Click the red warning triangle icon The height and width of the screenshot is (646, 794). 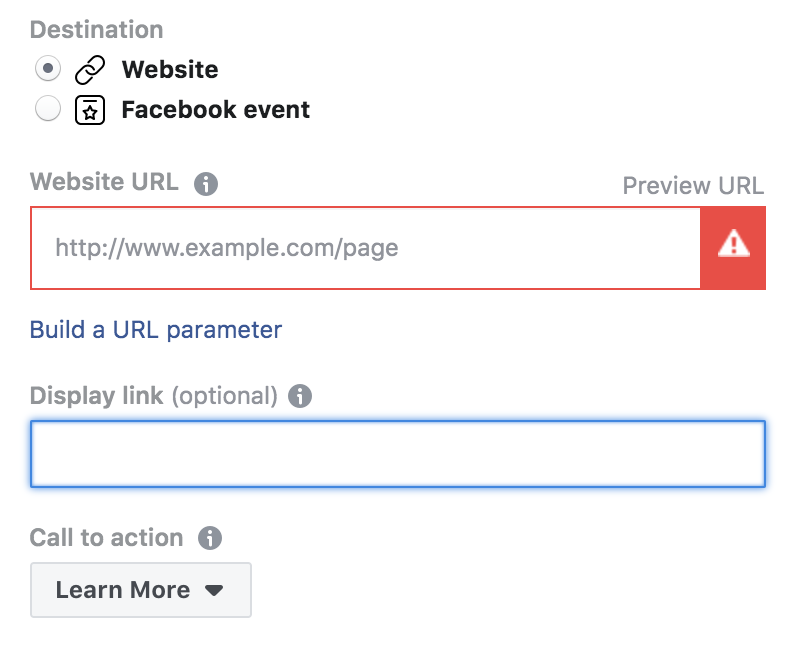tap(733, 244)
